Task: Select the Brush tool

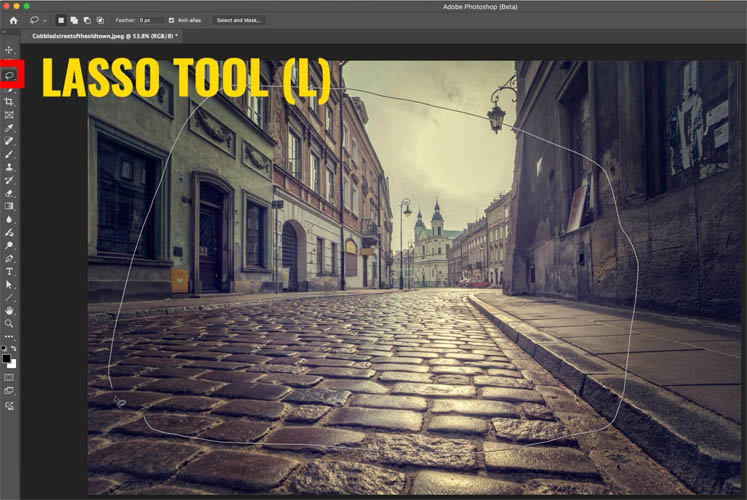Action: (x=9, y=154)
